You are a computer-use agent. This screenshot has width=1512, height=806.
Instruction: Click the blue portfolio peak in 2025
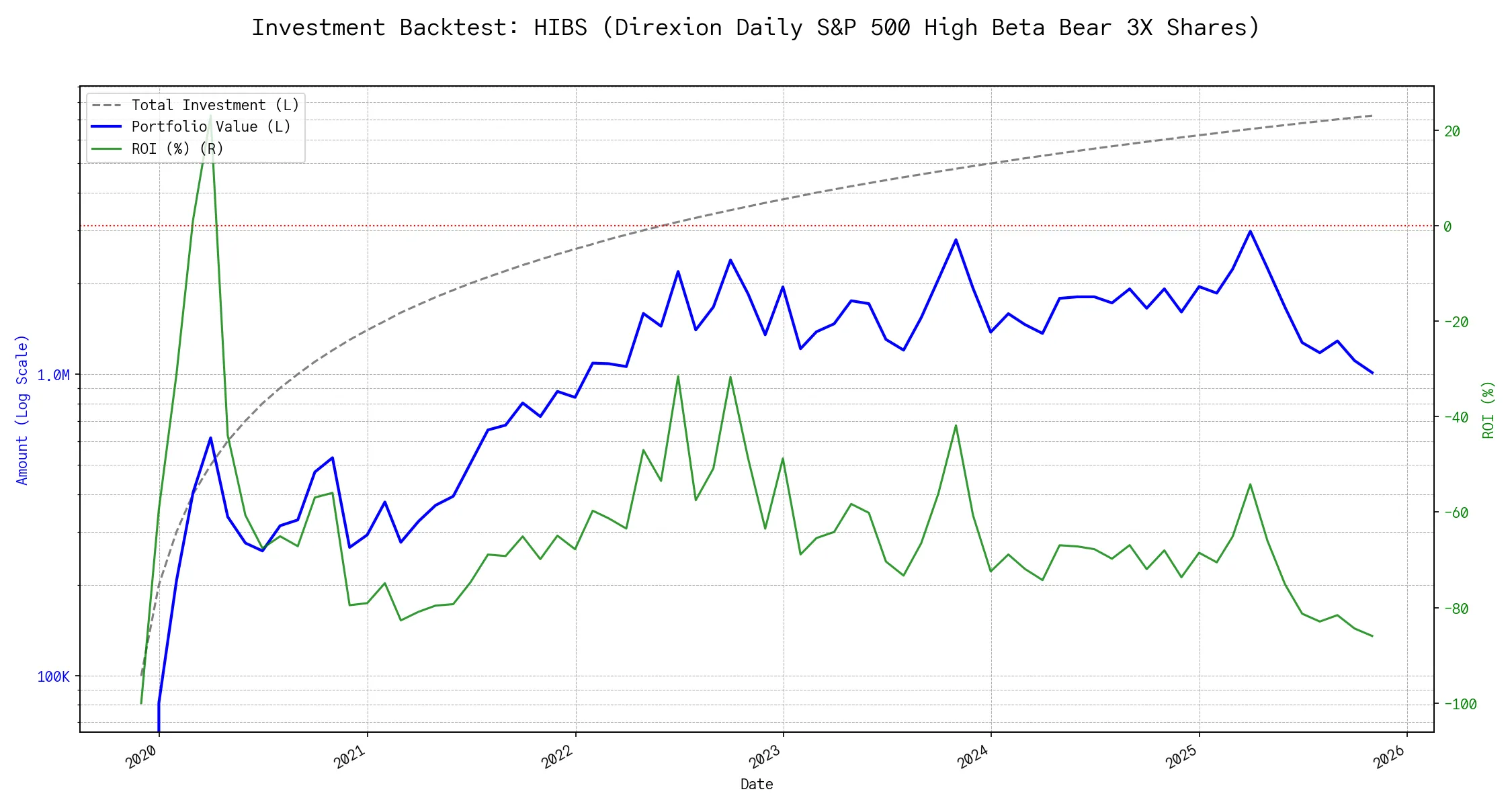(x=1250, y=231)
